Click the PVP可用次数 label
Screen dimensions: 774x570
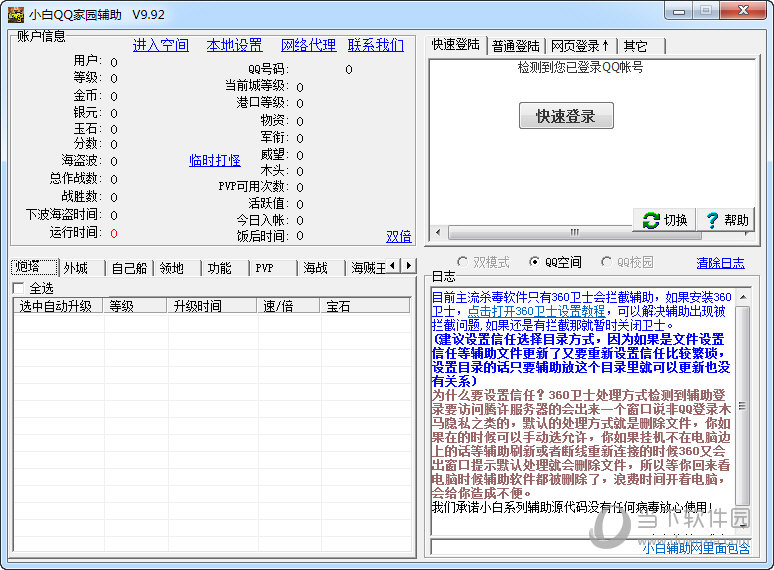[253, 187]
